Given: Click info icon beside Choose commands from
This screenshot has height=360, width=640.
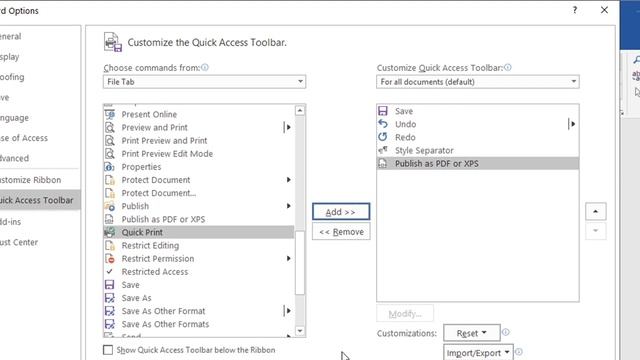Looking at the screenshot, I should [x=205, y=67].
